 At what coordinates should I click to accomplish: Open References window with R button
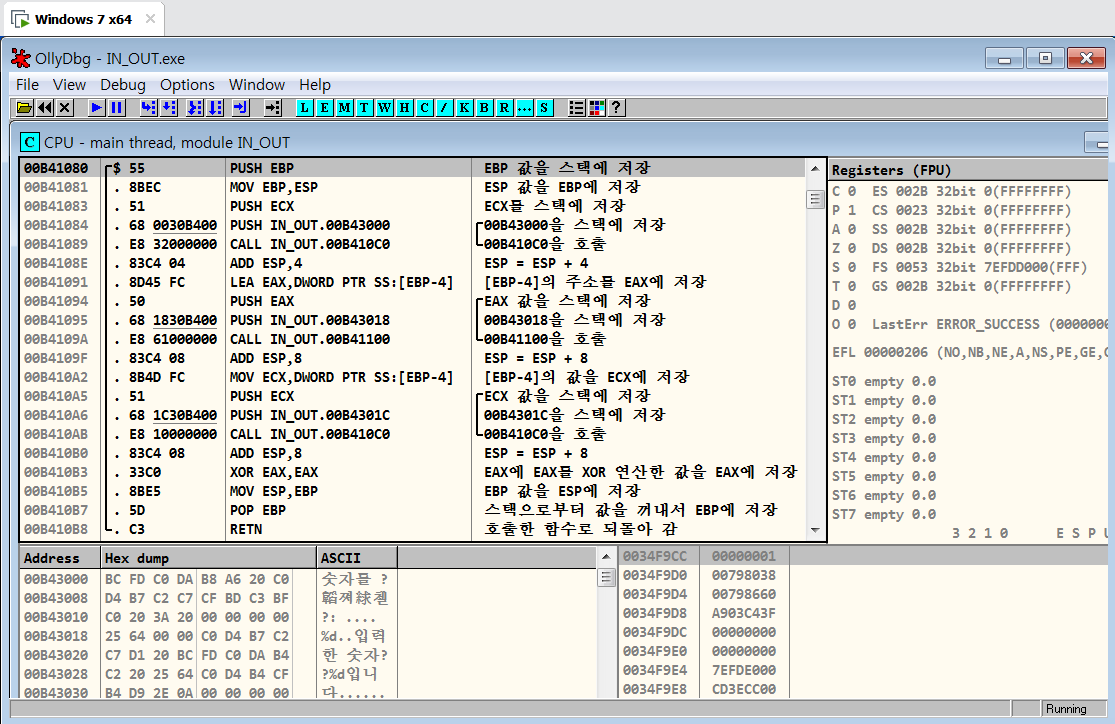504,107
